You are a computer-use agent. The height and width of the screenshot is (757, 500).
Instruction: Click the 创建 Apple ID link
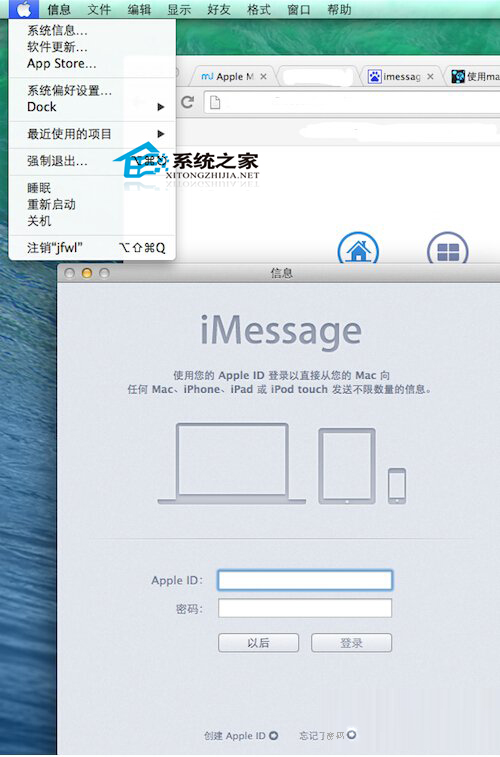coord(235,736)
